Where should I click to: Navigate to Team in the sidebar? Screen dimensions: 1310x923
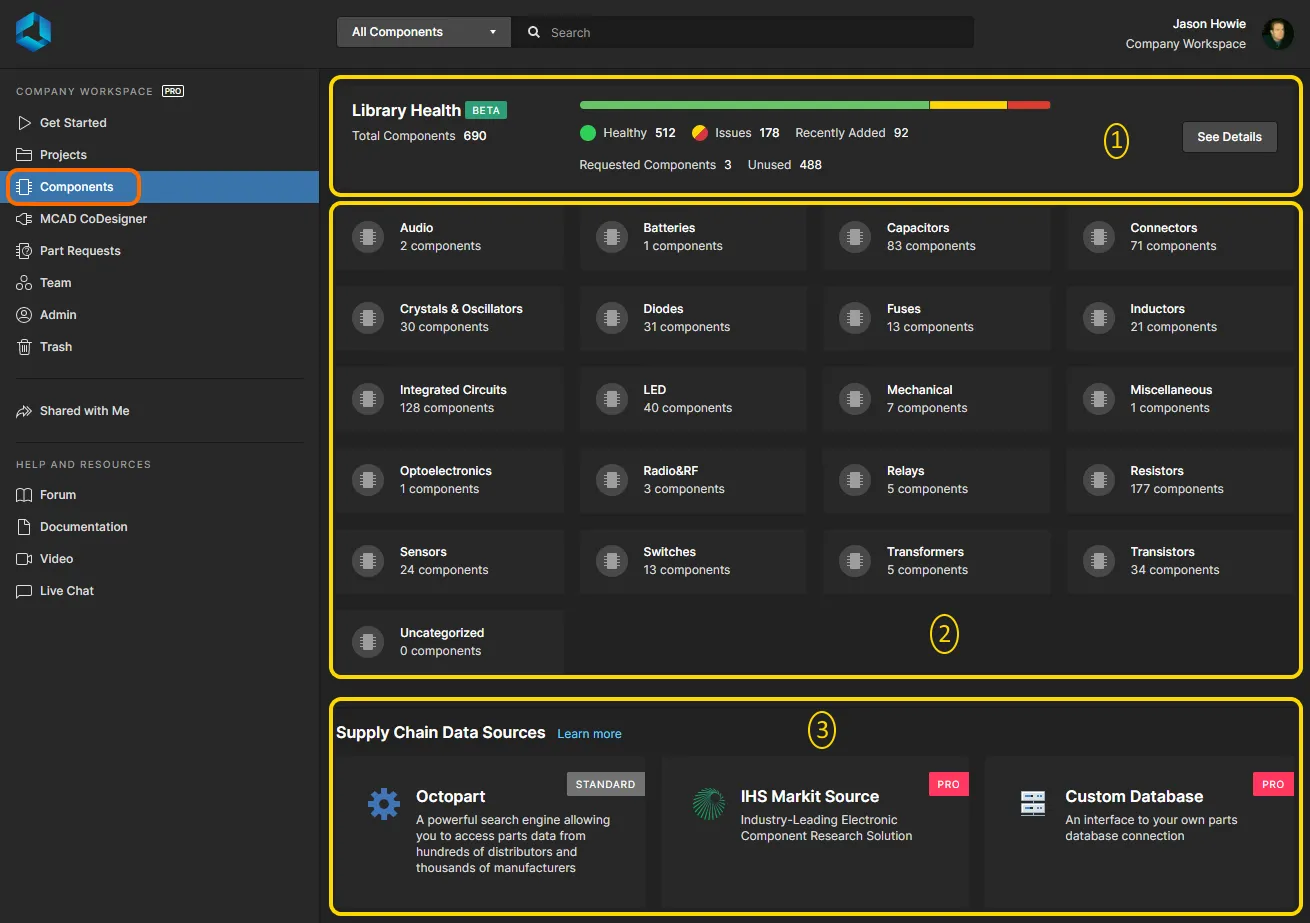[x=160, y=283]
